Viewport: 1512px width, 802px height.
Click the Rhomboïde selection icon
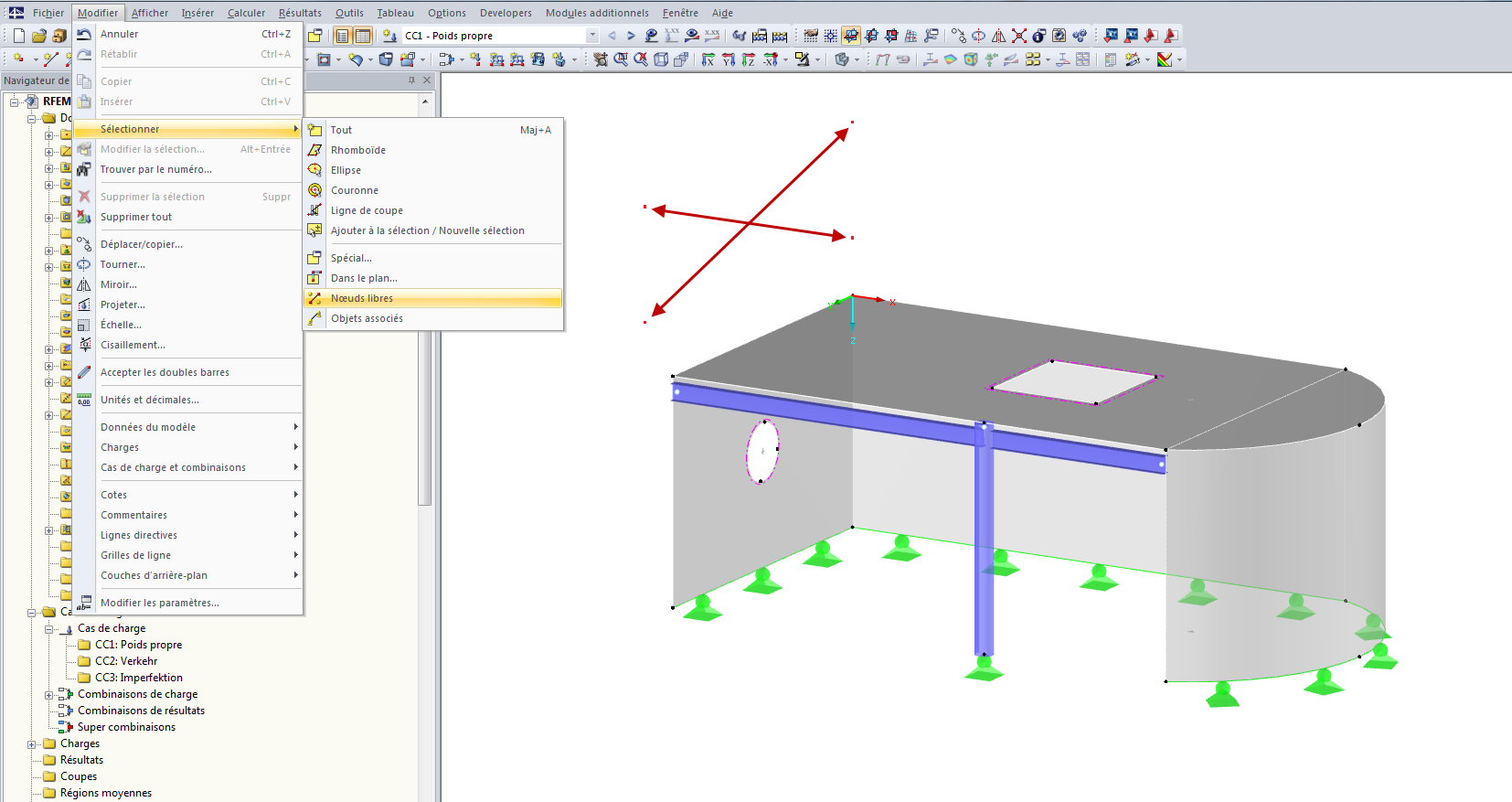point(314,150)
